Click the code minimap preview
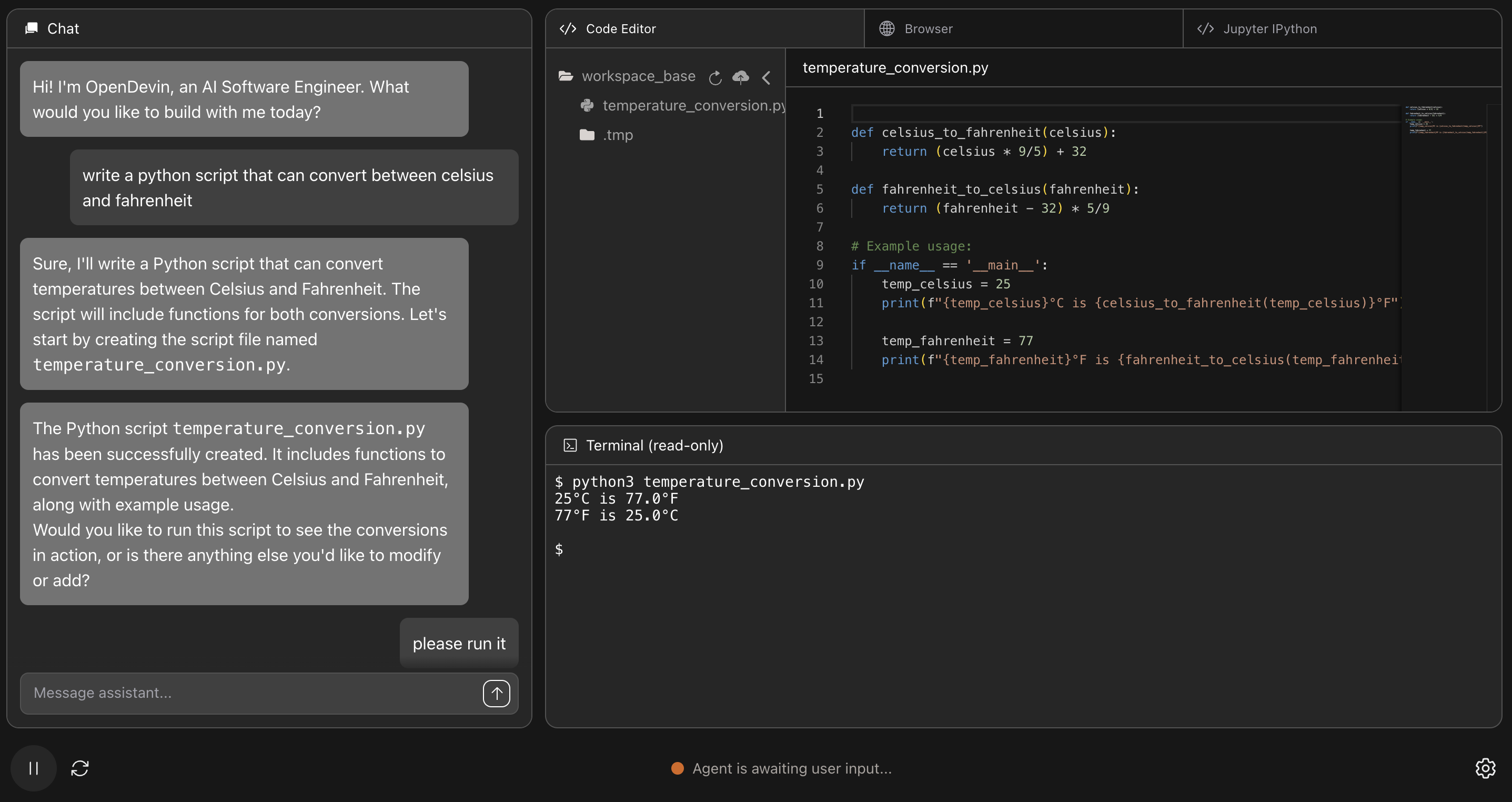Screen dimensions: 1512x802 (x=1444, y=121)
